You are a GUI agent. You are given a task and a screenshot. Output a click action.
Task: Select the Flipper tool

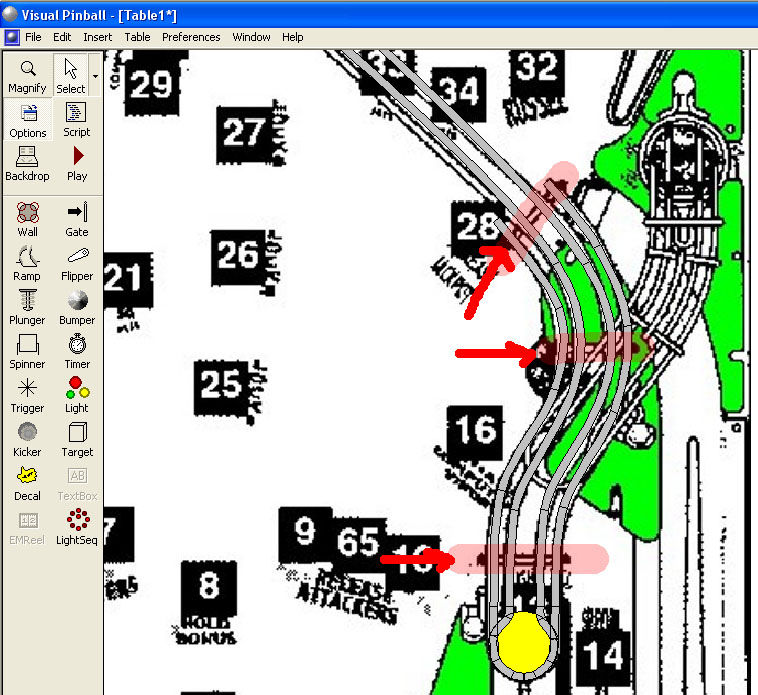pos(77,262)
